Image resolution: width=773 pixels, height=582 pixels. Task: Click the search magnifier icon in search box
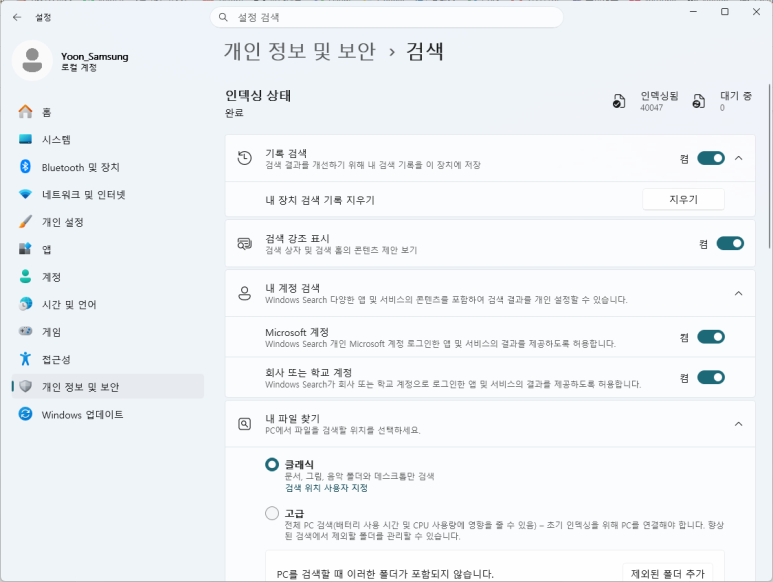(223, 17)
